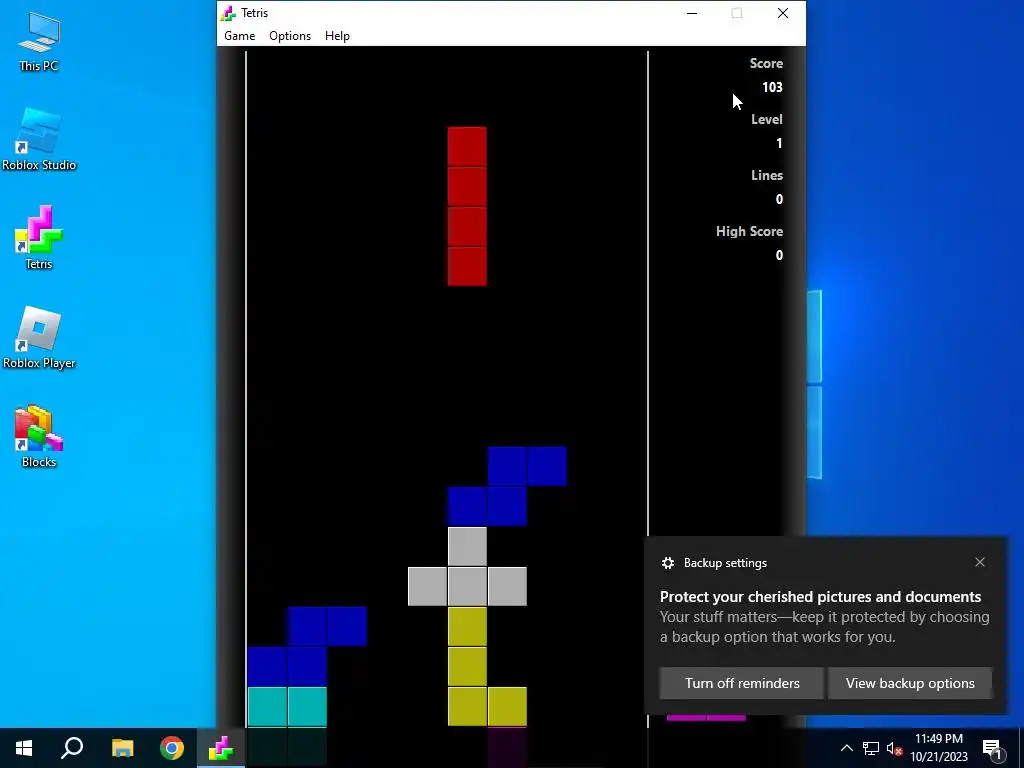Click the Level label
This screenshot has width=1024, height=768.
[767, 120]
